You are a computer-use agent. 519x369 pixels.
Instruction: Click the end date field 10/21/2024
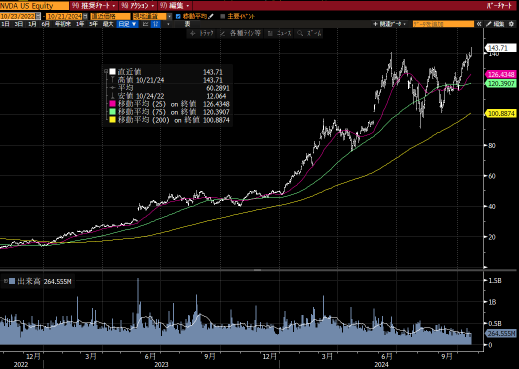click(x=64, y=16)
